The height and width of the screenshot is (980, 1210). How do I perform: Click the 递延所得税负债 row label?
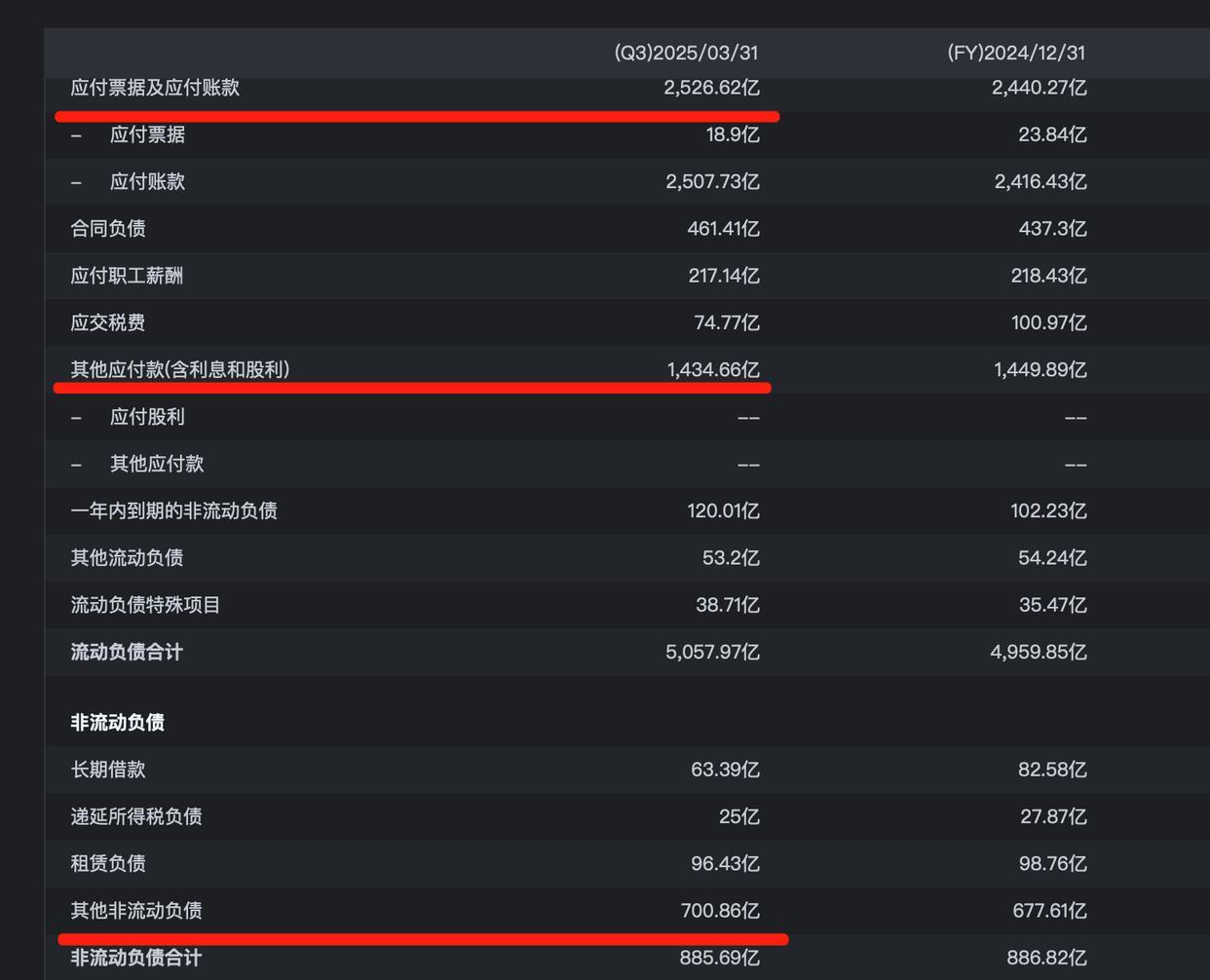point(136,816)
